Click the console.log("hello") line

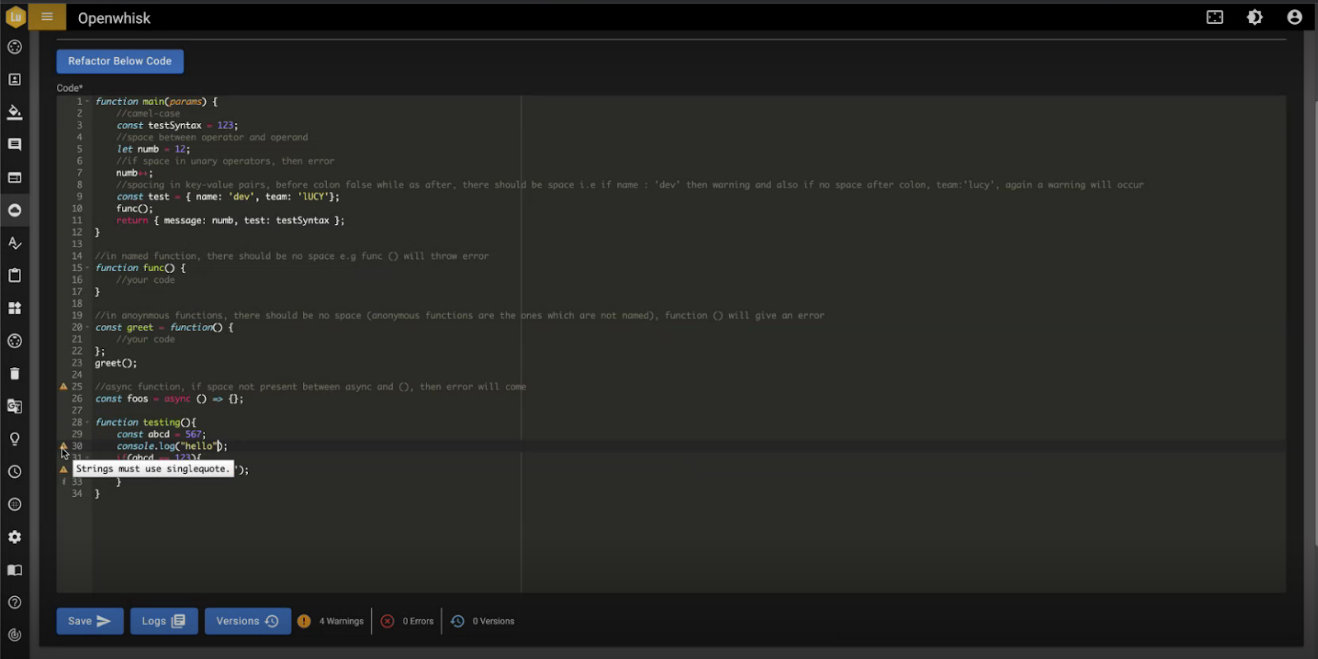coord(172,446)
